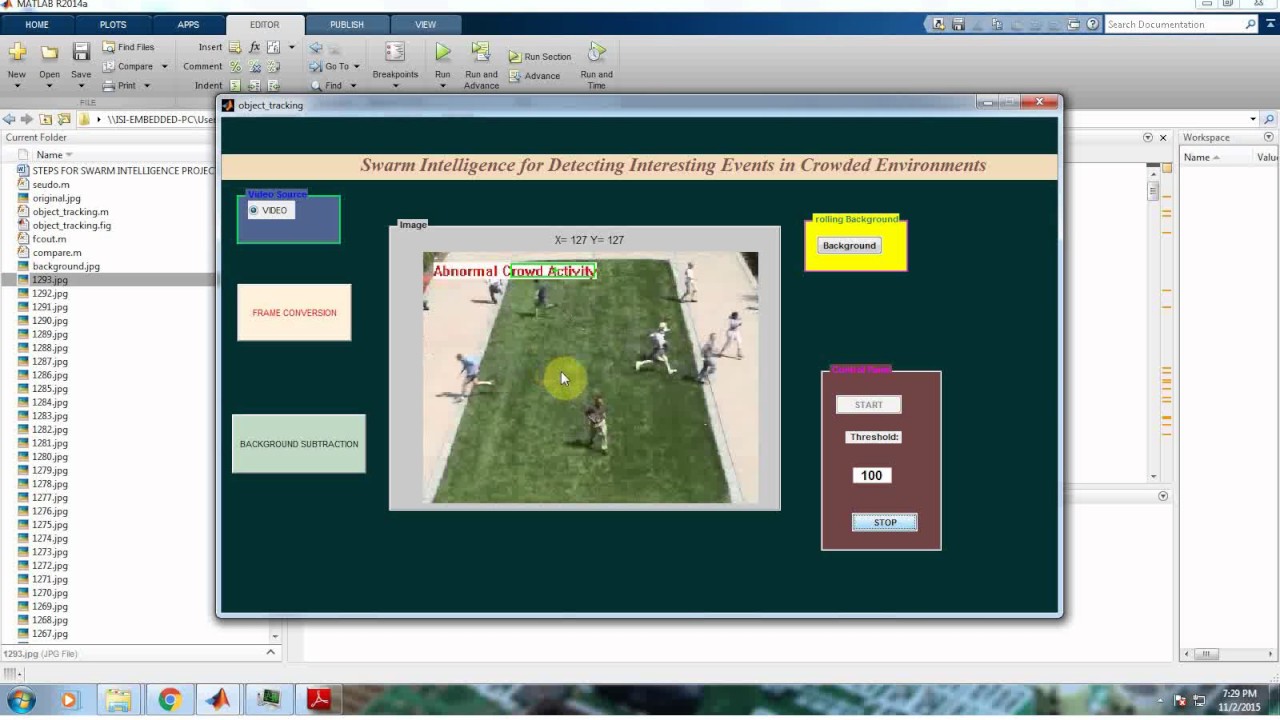Image resolution: width=1280 pixels, height=720 pixels.
Task: Click the smart indent icon
Action: pyautogui.click(x=235, y=85)
